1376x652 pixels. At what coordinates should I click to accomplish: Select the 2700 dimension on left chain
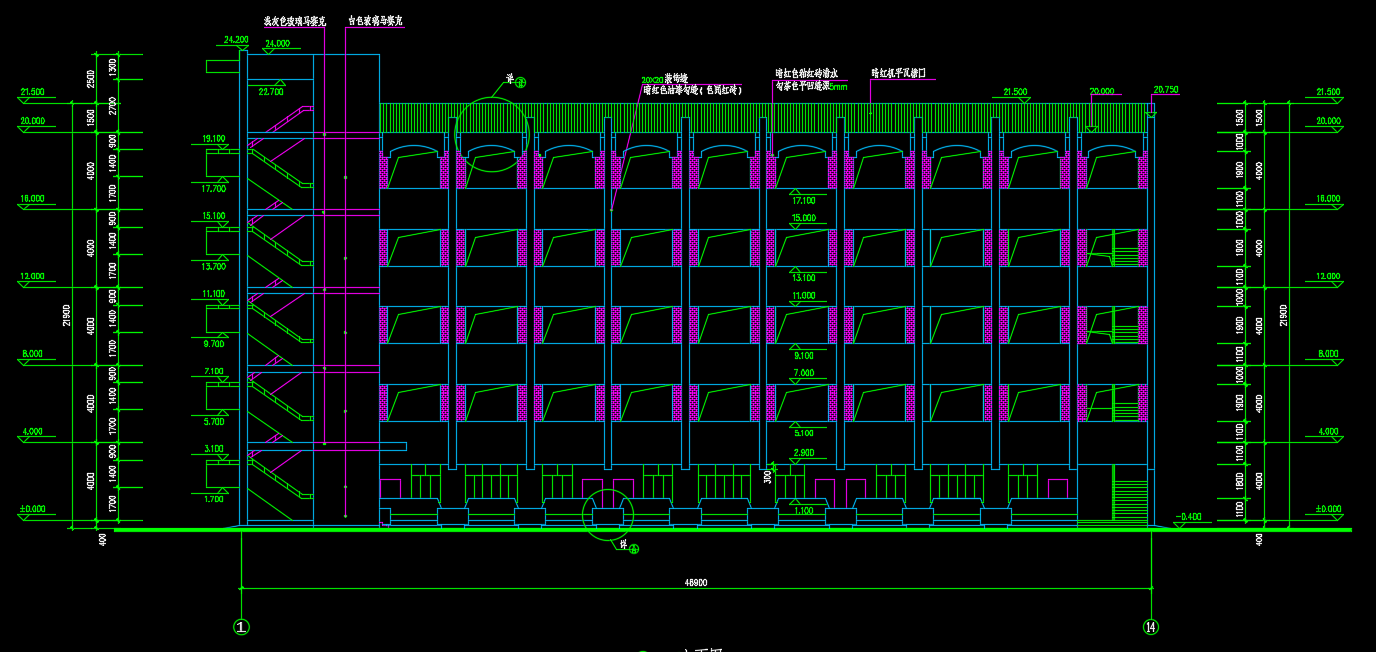(x=113, y=106)
